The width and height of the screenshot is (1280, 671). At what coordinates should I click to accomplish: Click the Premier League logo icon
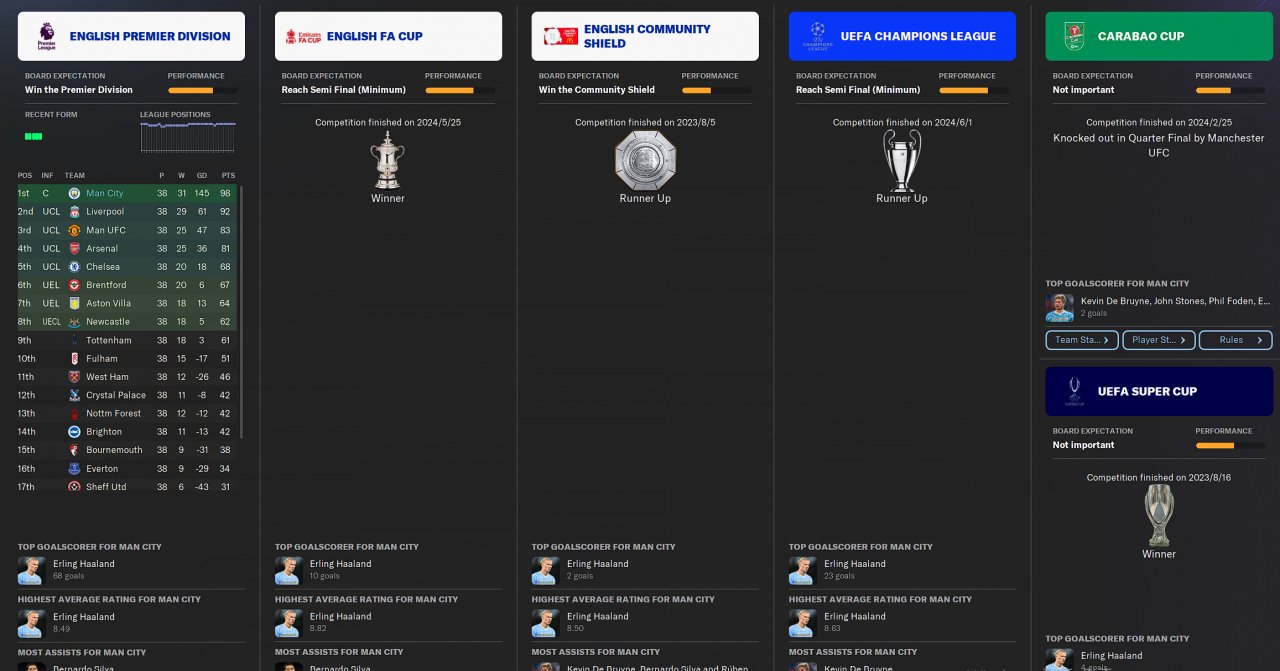(46, 36)
